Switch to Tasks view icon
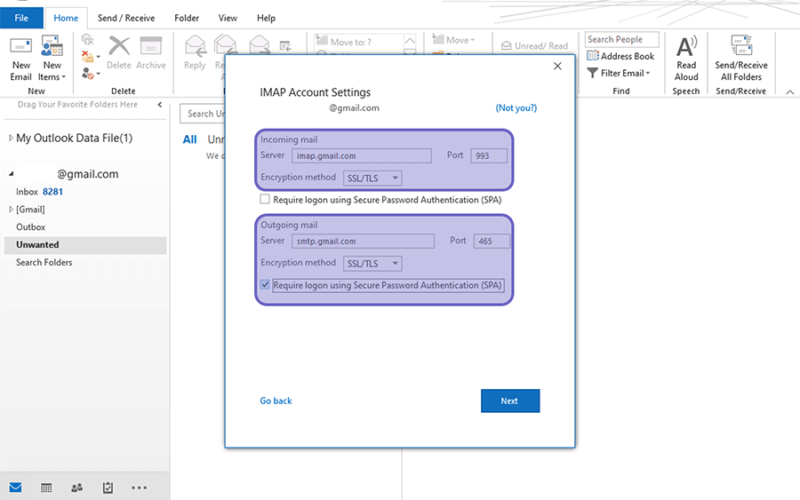This screenshot has height=500, width=800. pos(108,488)
